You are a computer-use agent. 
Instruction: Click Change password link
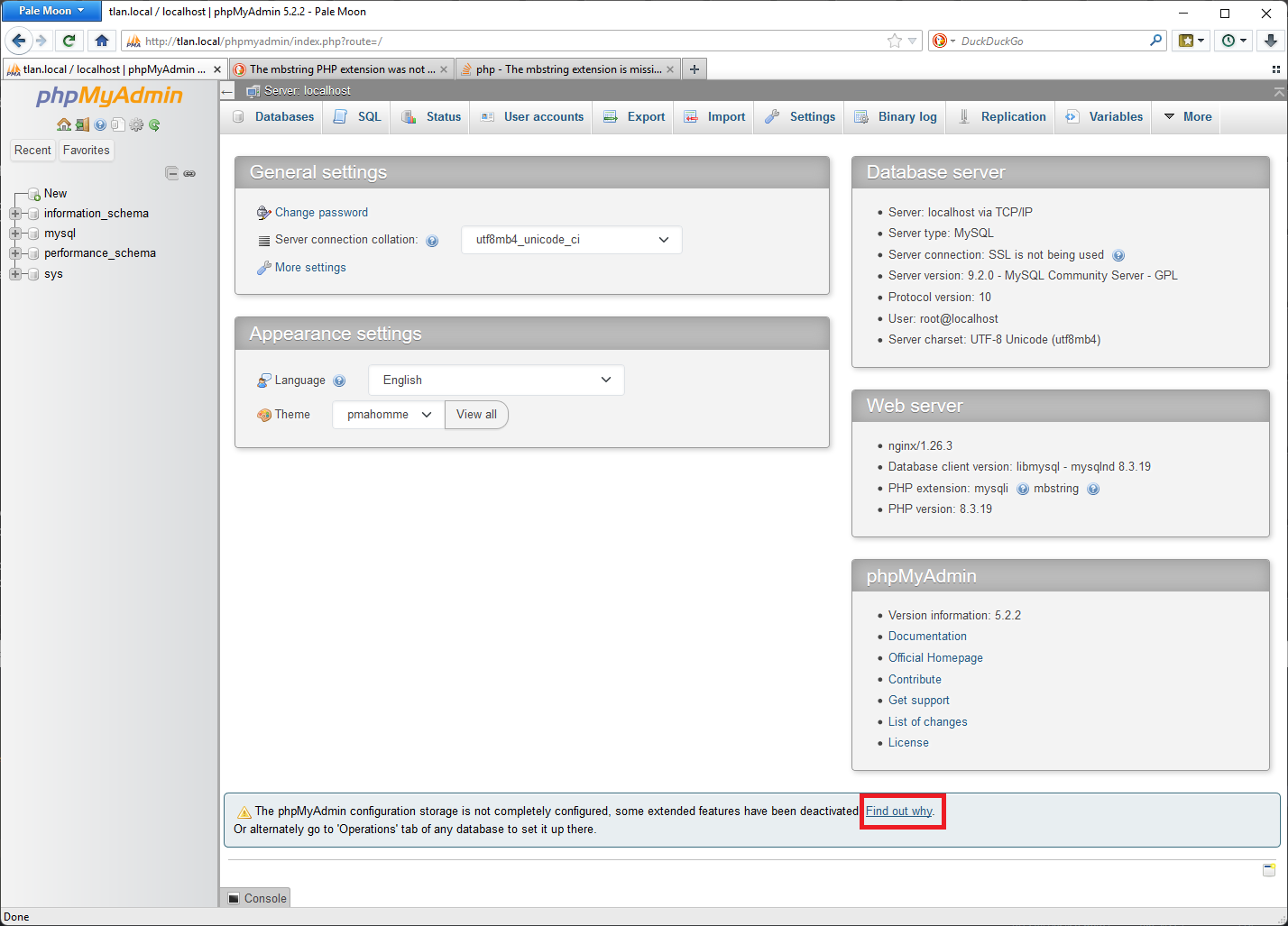321,213
